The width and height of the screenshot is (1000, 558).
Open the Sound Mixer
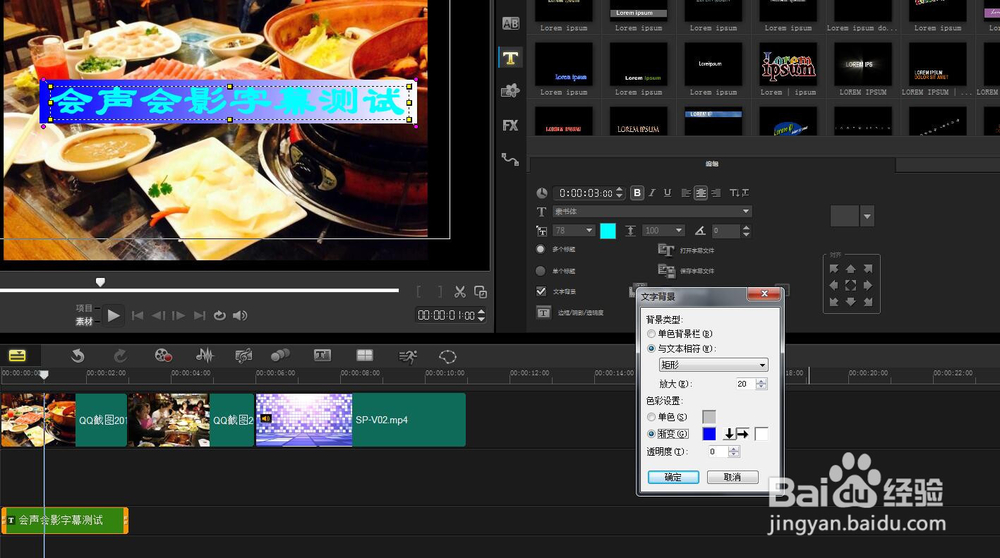click(x=205, y=356)
